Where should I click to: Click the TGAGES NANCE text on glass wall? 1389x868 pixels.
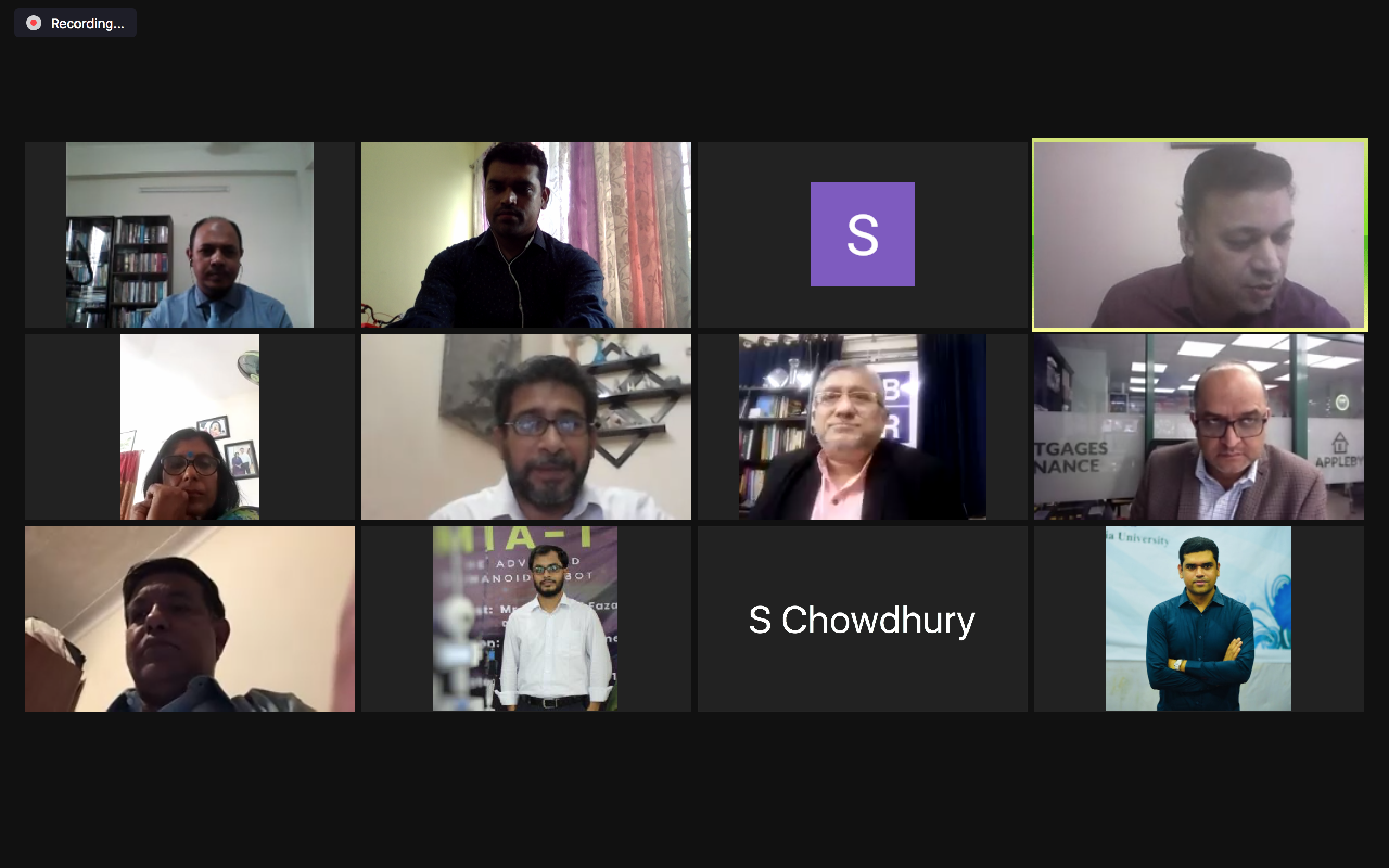pos(1071,457)
